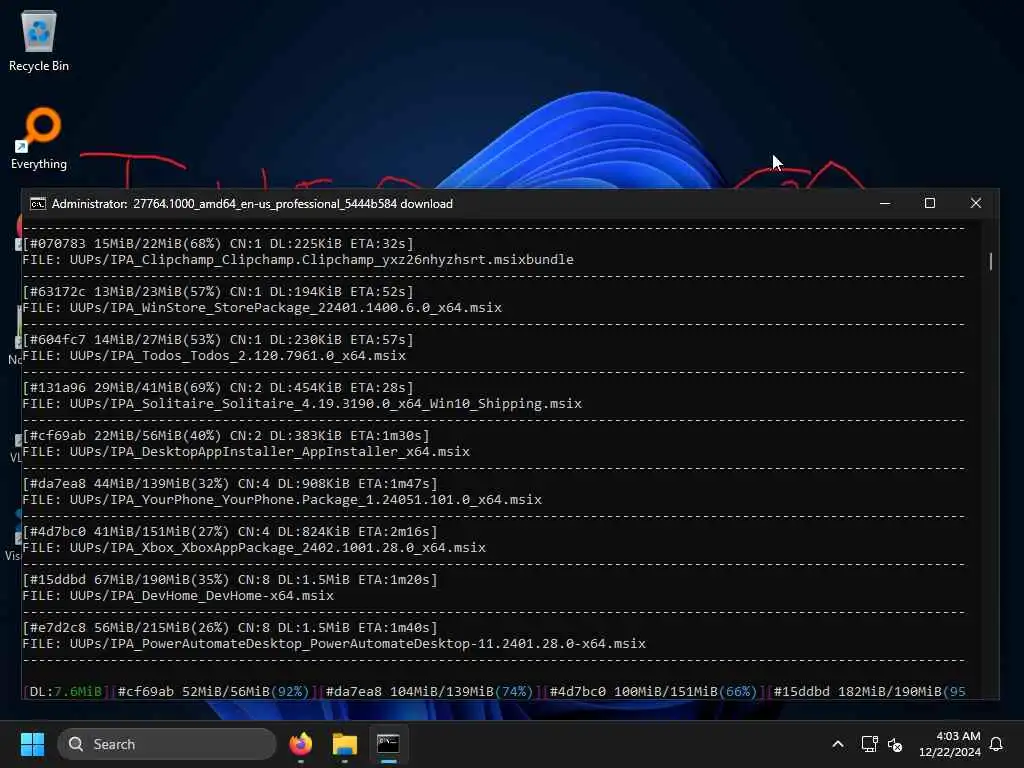The image size is (1024, 768).
Task: Show hidden system tray icons
Action: 838,744
